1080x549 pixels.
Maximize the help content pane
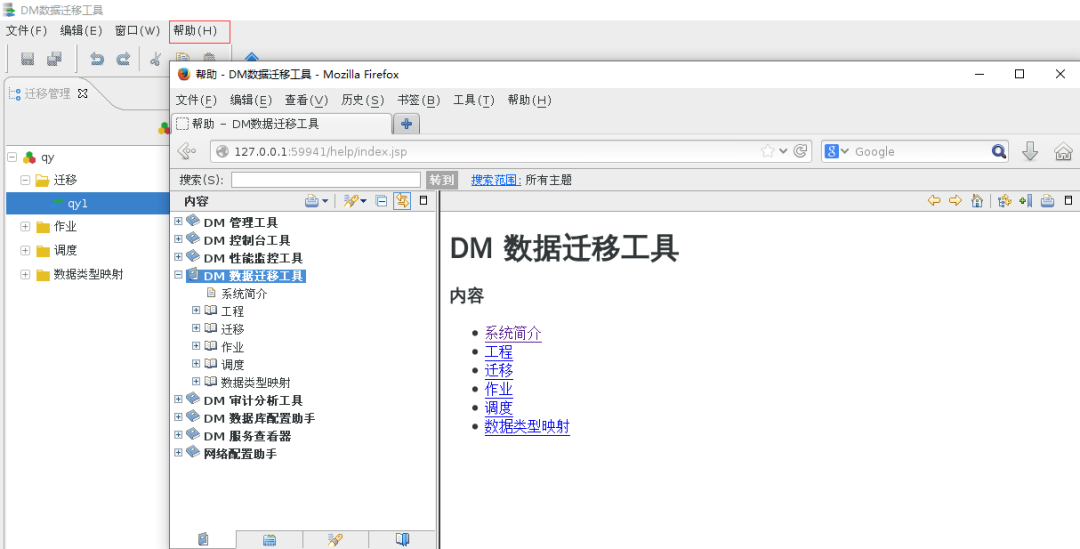(1068, 200)
